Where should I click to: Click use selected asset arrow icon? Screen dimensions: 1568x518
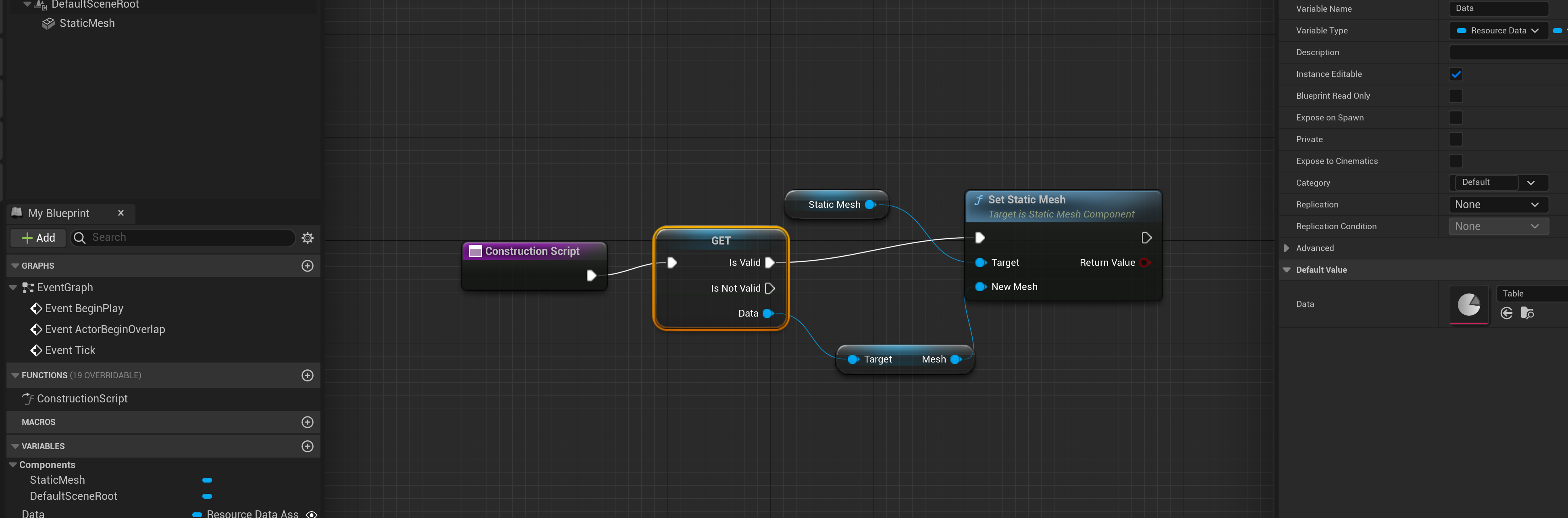1506,313
